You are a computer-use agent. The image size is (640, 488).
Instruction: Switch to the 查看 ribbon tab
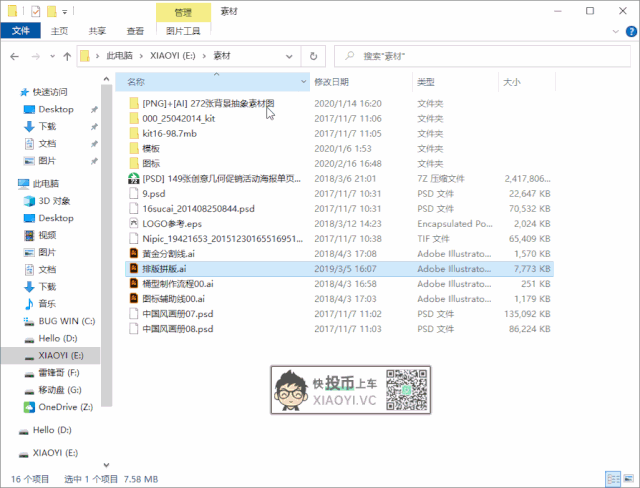click(x=135, y=31)
